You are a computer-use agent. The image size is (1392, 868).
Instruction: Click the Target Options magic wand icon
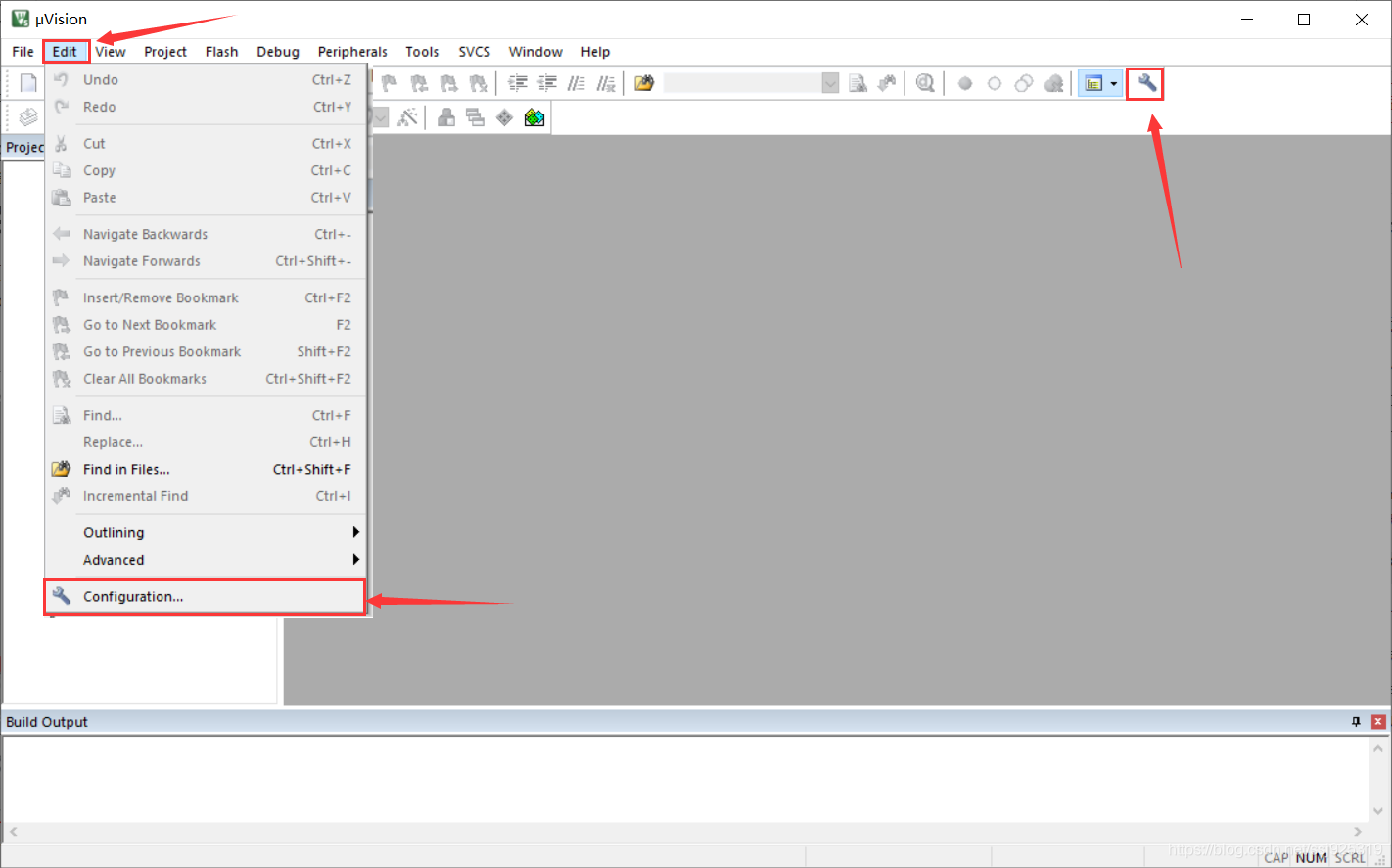[x=408, y=117]
